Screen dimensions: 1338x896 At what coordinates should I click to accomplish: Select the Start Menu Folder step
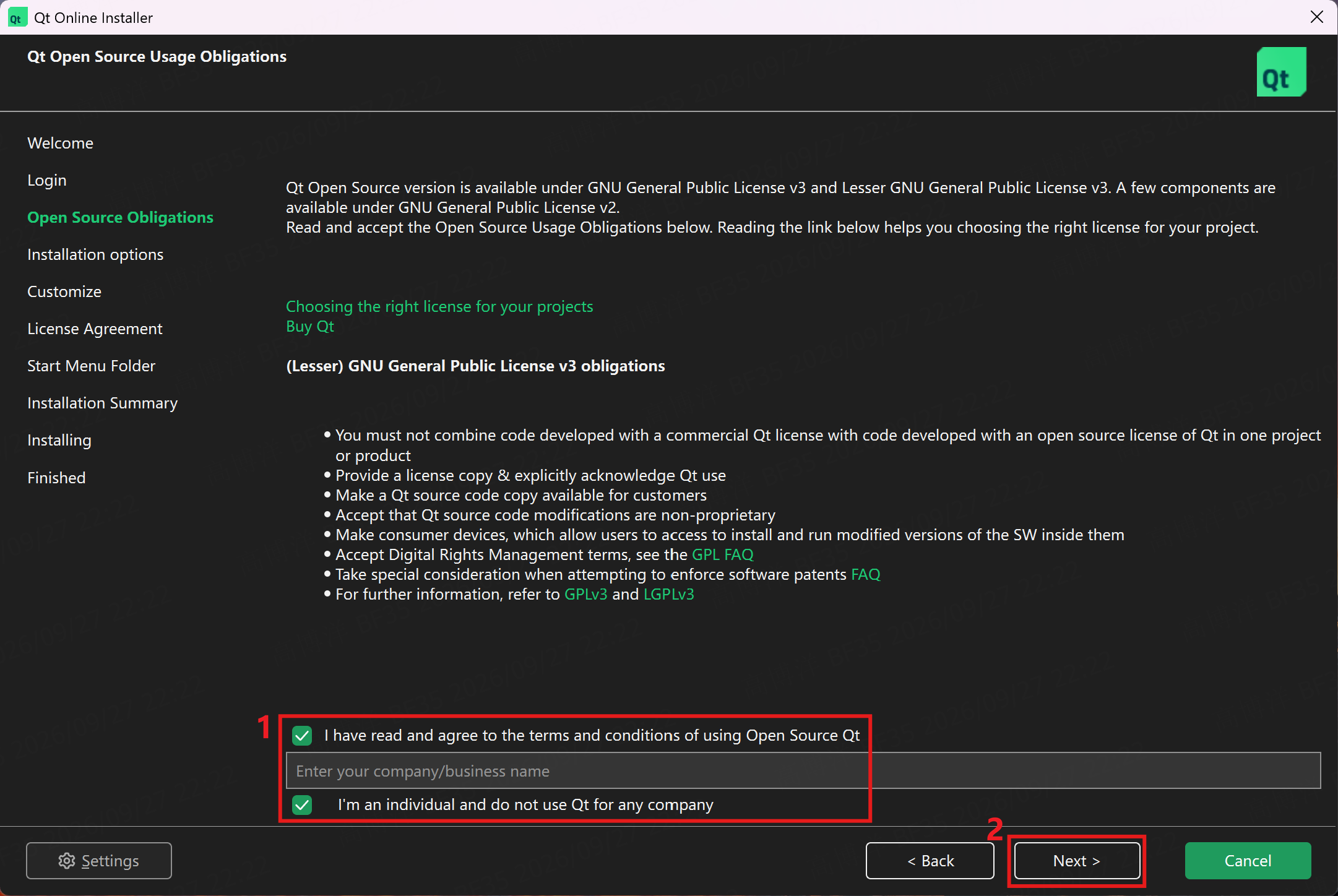(x=91, y=366)
